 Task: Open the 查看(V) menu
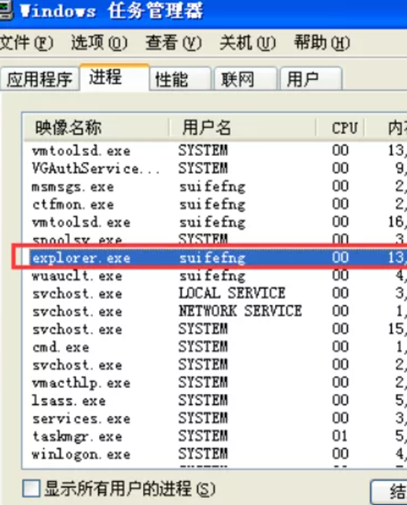[173, 43]
